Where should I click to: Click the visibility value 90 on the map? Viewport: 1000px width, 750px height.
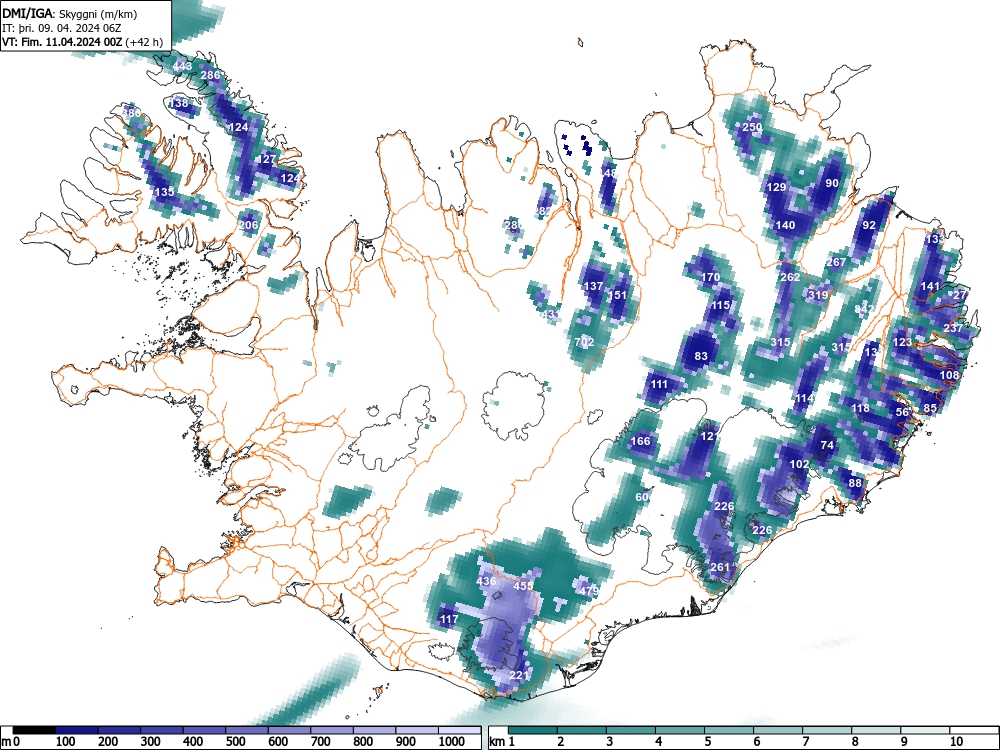[832, 183]
